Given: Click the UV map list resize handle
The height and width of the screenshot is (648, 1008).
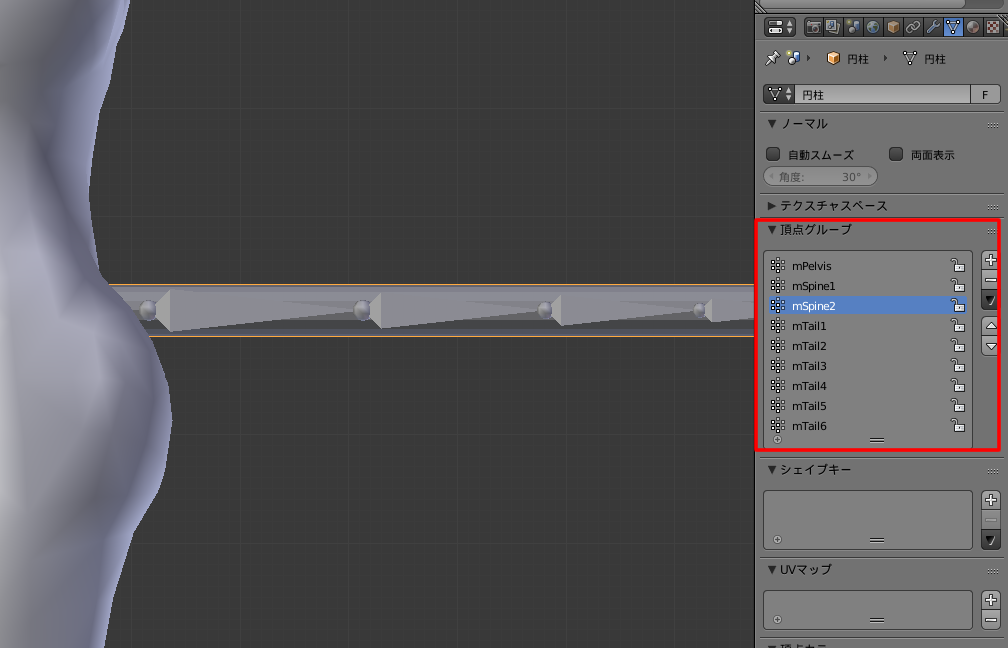Looking at the screenshot, I should (877, 620).
